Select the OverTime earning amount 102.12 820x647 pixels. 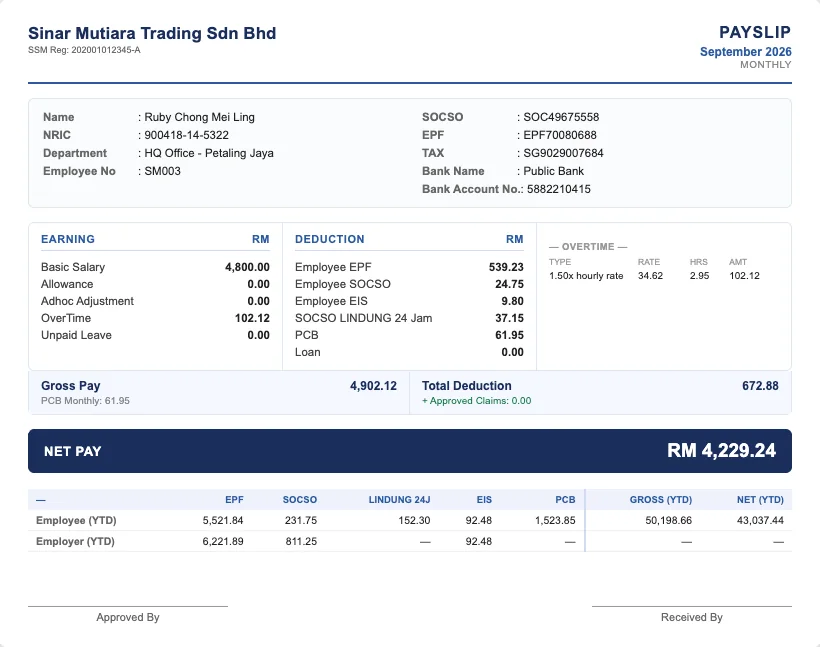point(252,318)
